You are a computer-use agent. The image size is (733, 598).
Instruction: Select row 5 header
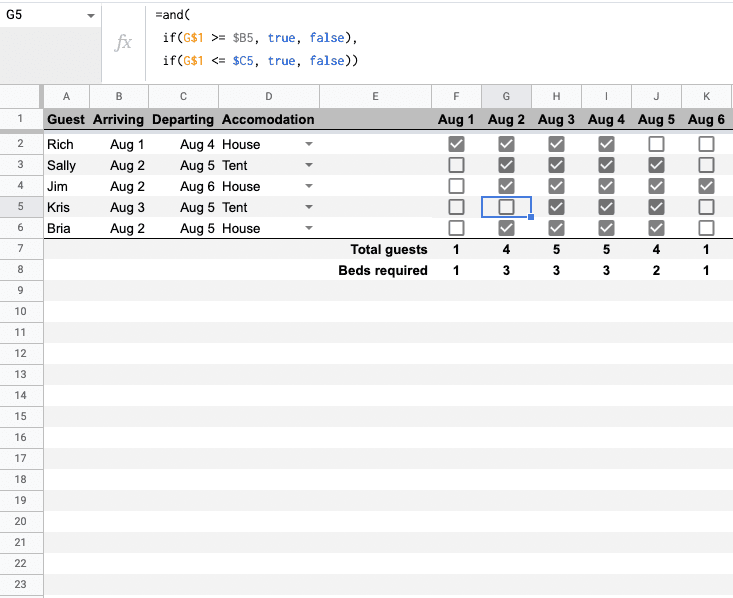(21, 207)
